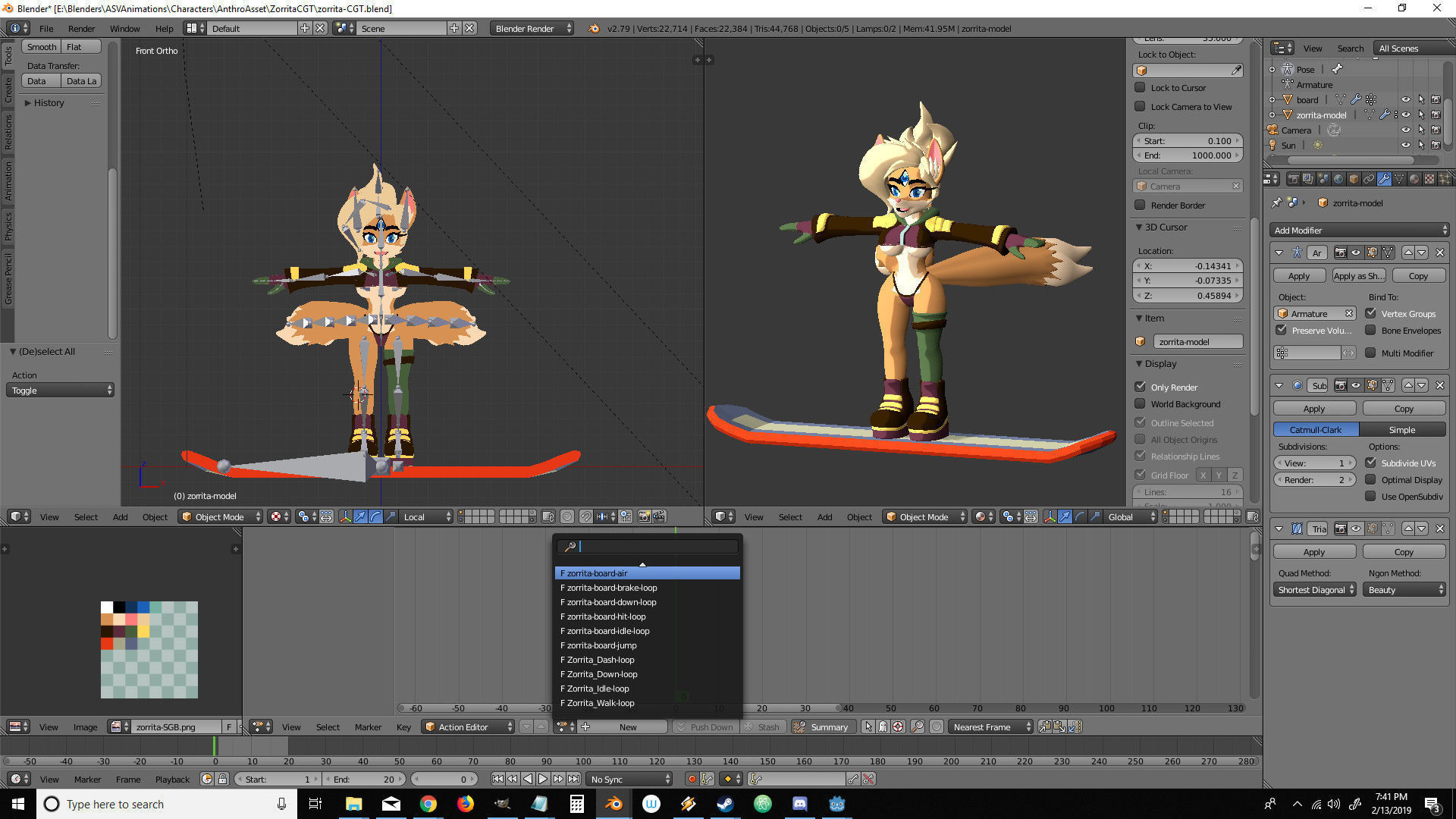Toggle viewport visibility of Sun
The height and width of the screenshot is (819, 1456).
(x=1406, y=145)
